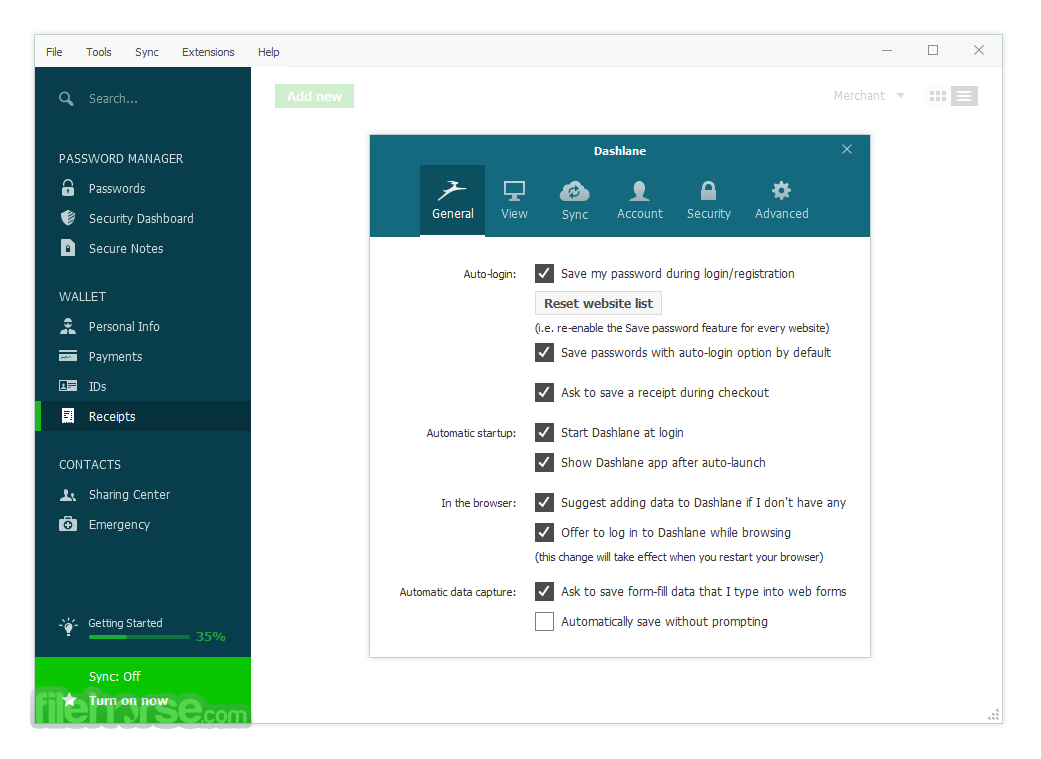Click the Sync: Off status text
Viewport: 1041px width, 759px height.
[x=115, y=676]
